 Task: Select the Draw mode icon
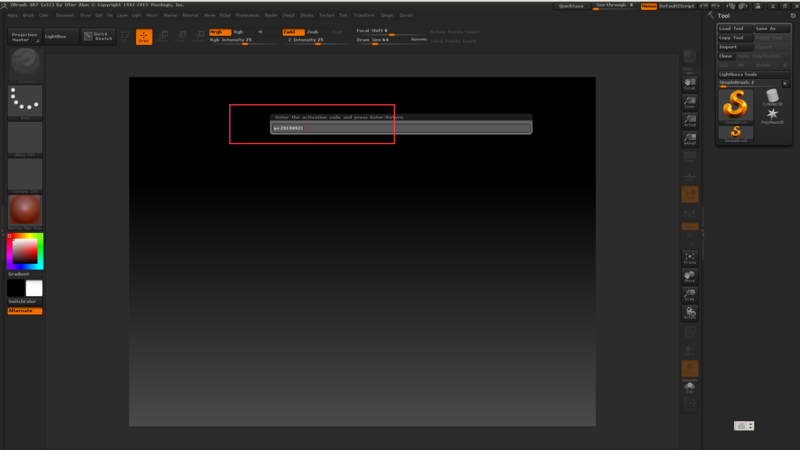(x=144, y=37)
